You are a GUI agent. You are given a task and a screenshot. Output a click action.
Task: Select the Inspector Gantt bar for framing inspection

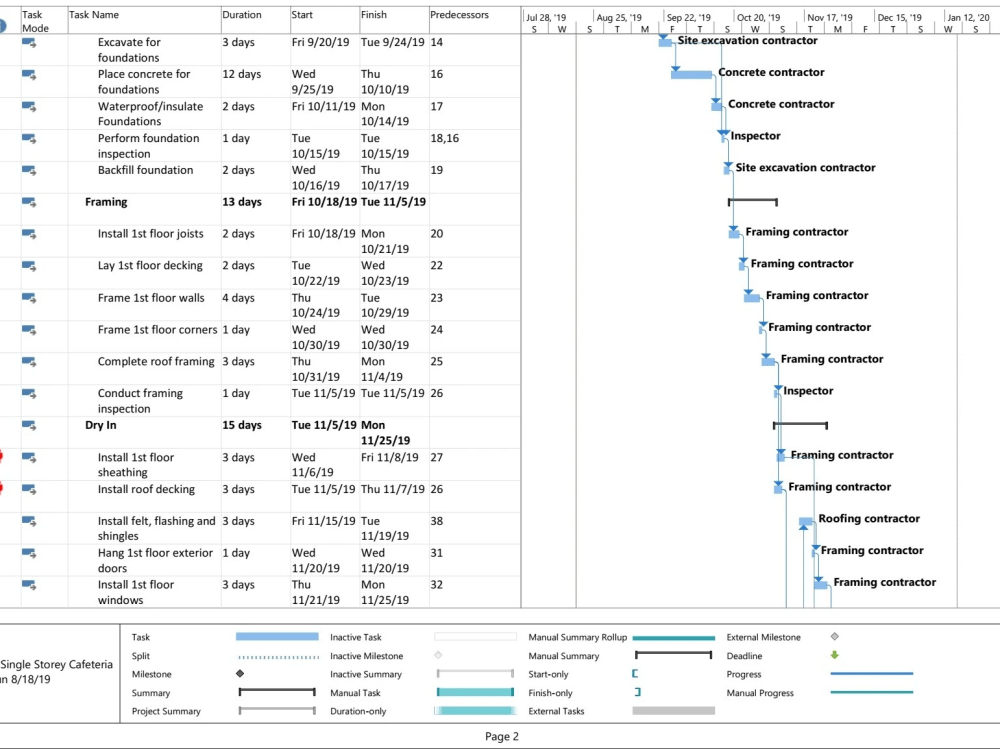click(x=776, y=391)
